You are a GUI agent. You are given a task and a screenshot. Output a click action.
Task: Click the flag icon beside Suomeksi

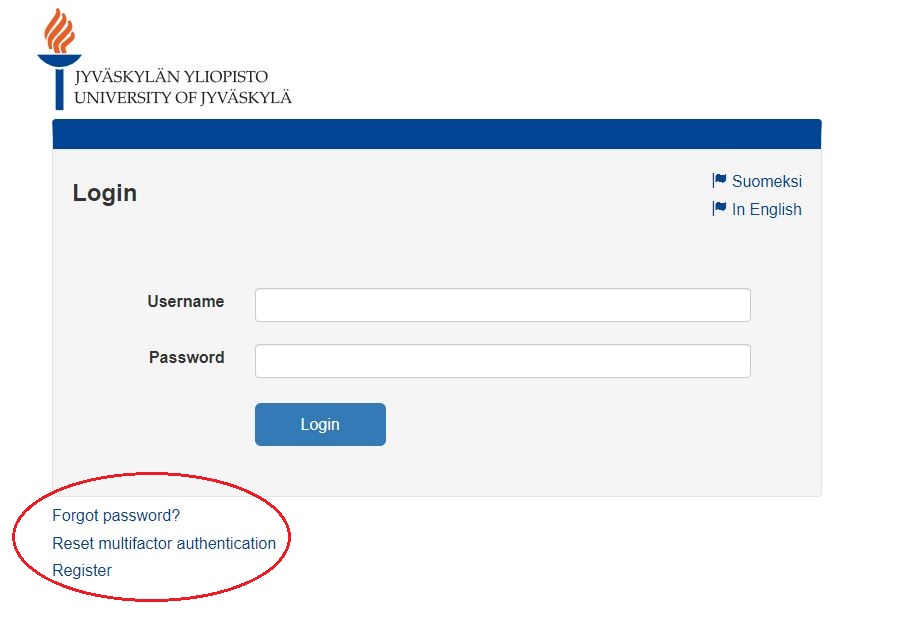click(x=719, y=181)
